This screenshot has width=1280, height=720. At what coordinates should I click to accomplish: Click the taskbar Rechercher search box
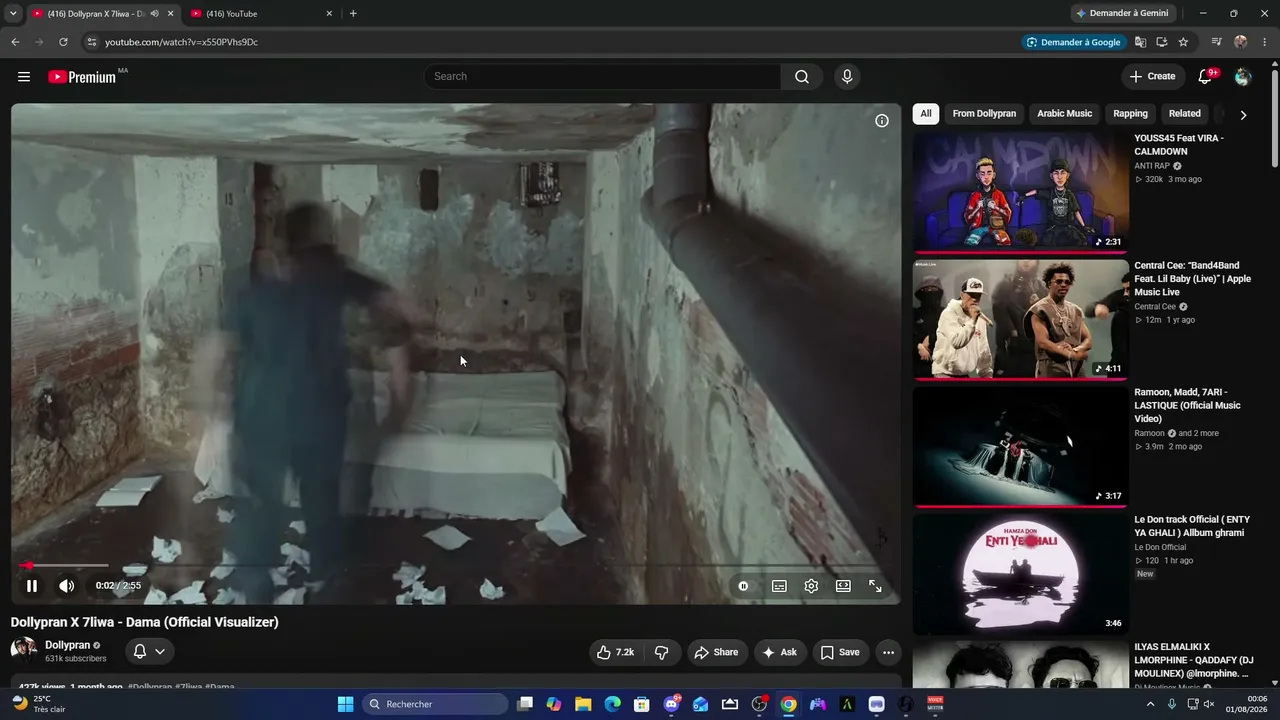point(435,704)
